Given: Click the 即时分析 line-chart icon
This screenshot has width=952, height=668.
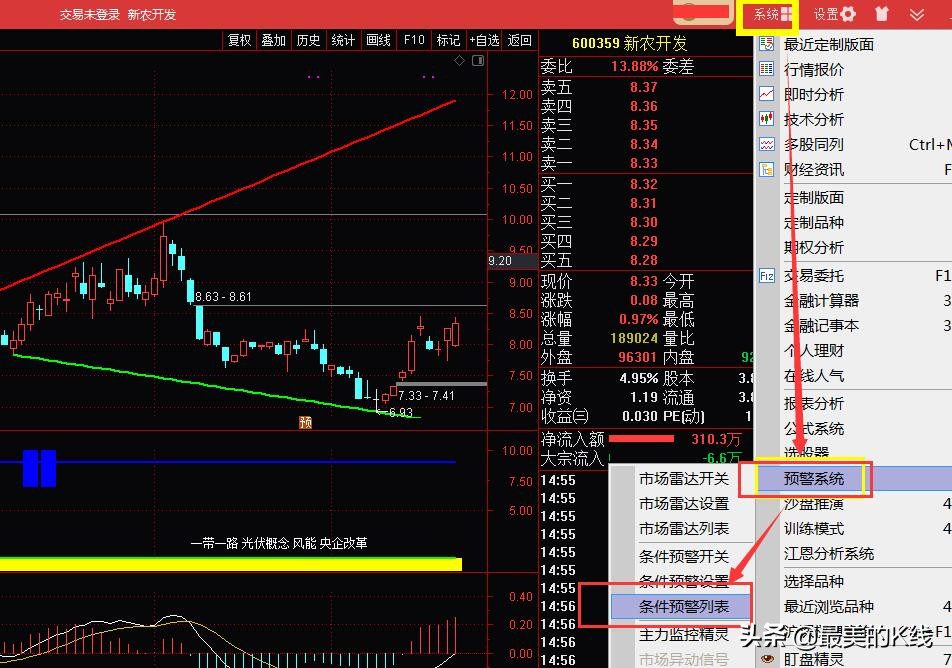Looking at the screenshot, I should click(766, 94).
